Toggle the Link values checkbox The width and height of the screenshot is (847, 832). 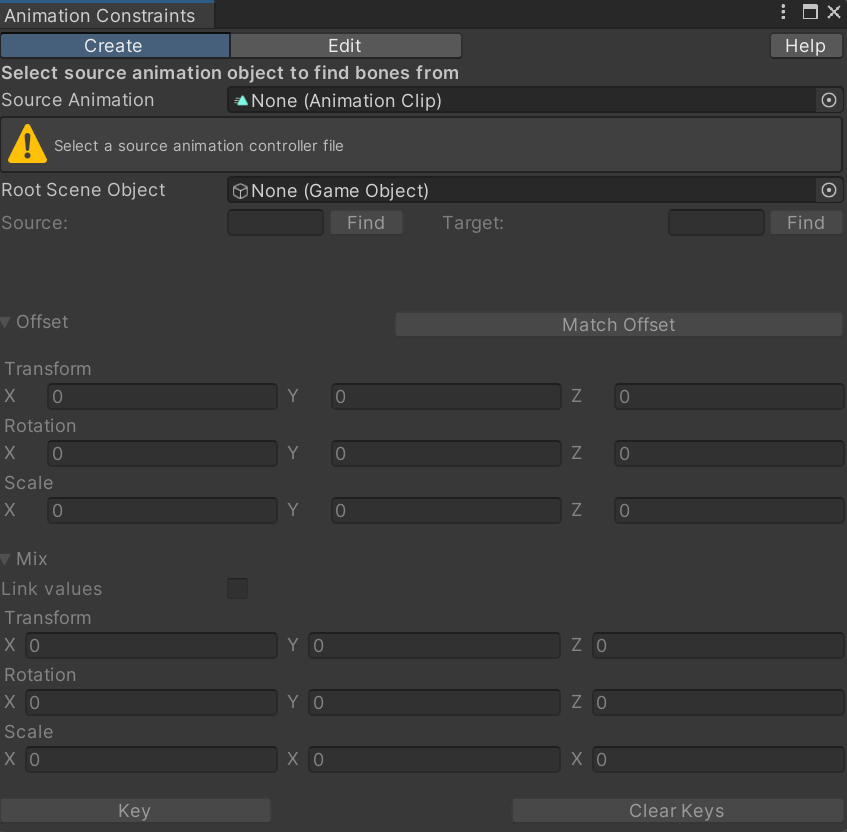point(238,588)
